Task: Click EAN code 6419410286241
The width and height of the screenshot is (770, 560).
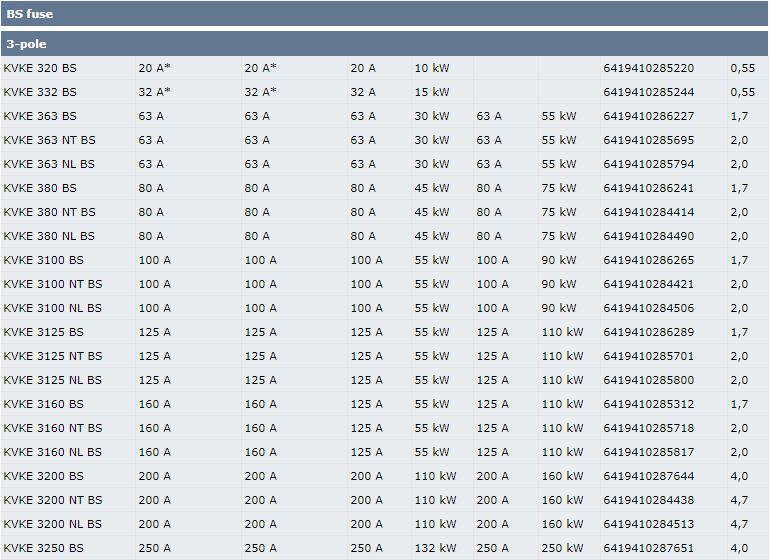Action: tap(649, 188)
